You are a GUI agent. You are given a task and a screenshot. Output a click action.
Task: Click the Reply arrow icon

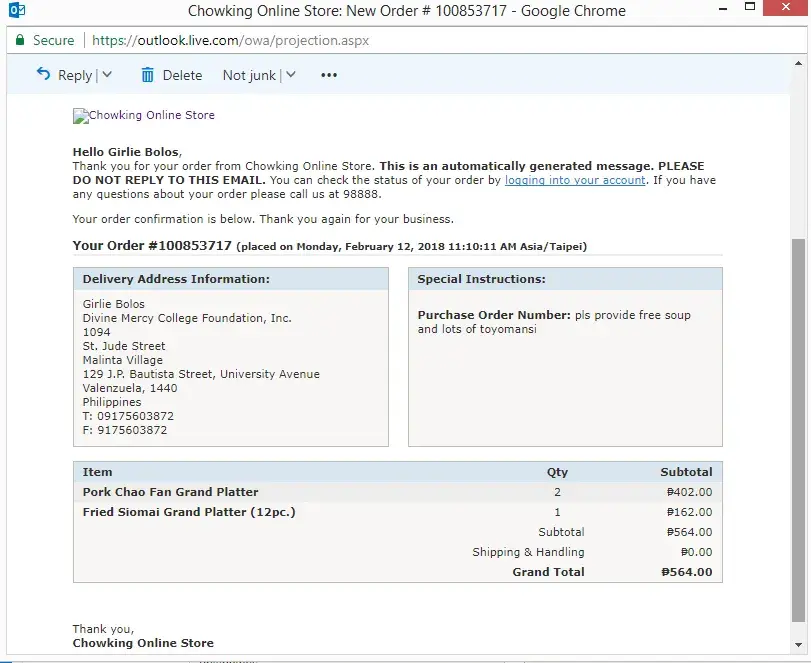point(43,75)
